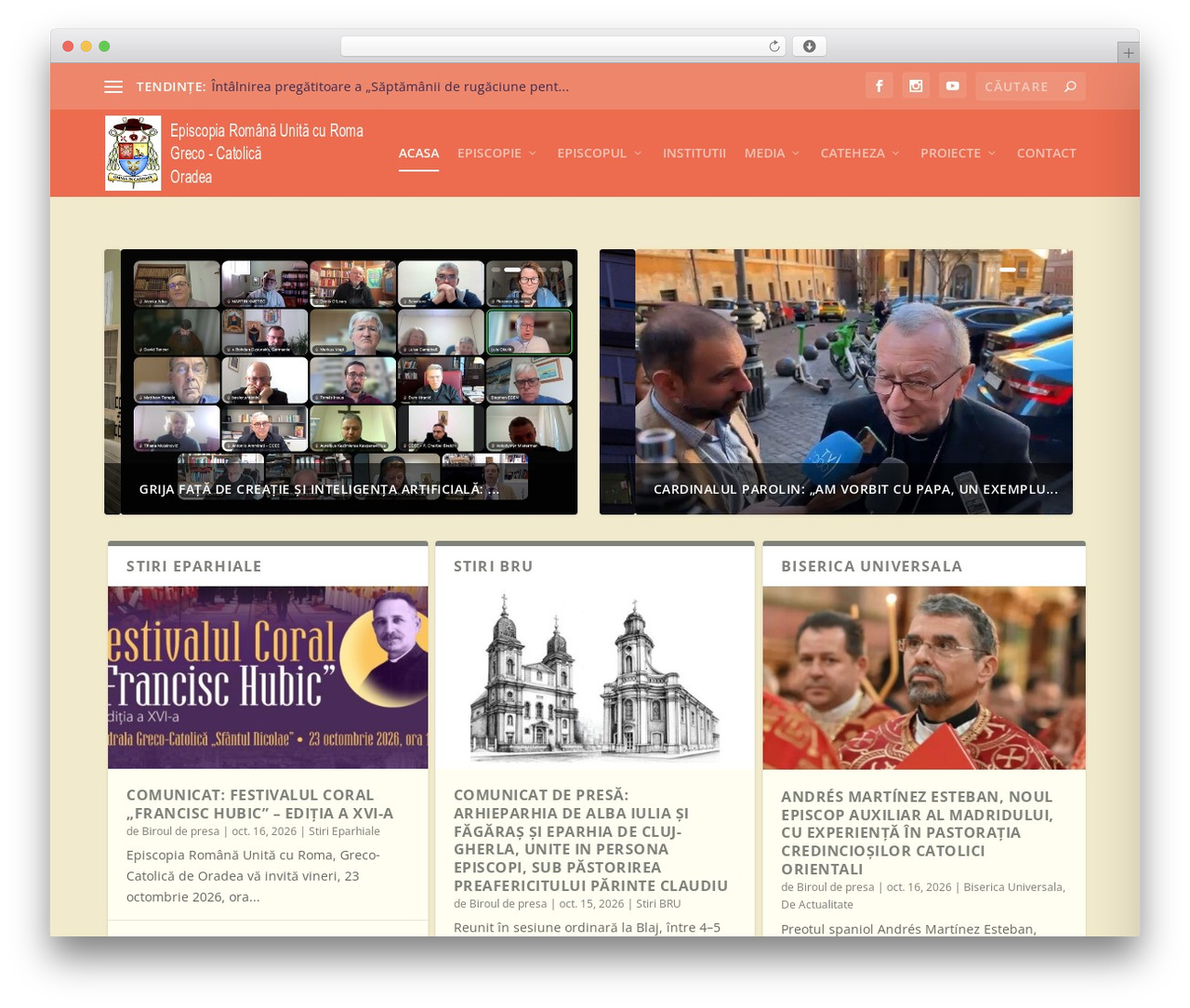Click the Episcopia coat of arms logo
Viewport: 1190px width, 1008px height.
(133, 153)
